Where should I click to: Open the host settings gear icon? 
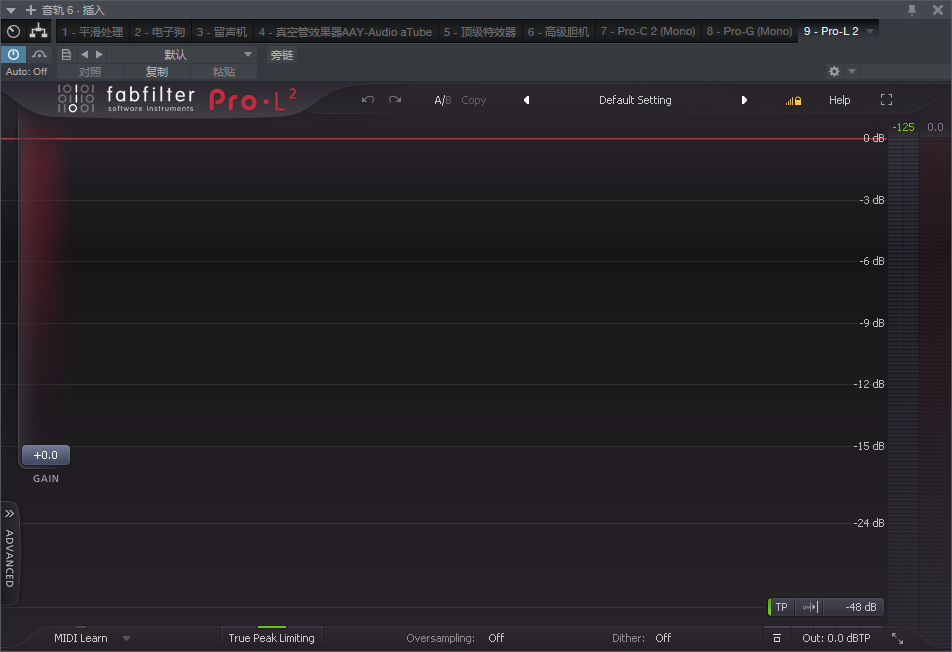click(834, 72)
